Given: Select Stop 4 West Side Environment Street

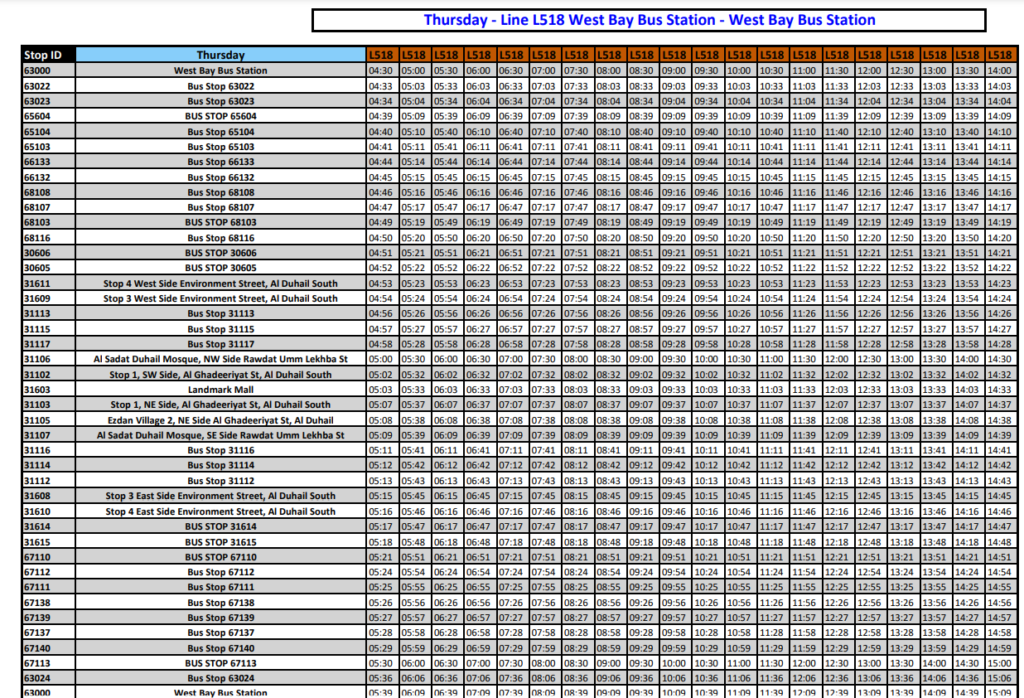Looking at the screenshot, I should 220,283.
